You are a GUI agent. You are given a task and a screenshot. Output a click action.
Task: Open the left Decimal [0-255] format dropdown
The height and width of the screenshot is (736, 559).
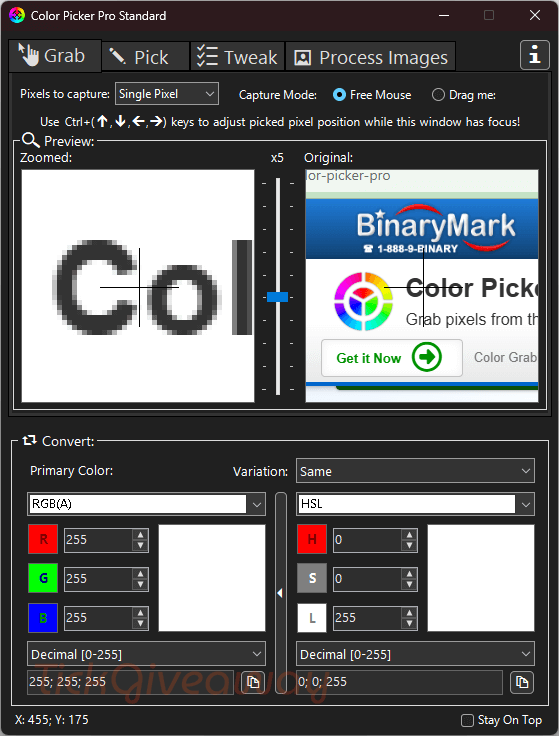(x=146, y=654)
